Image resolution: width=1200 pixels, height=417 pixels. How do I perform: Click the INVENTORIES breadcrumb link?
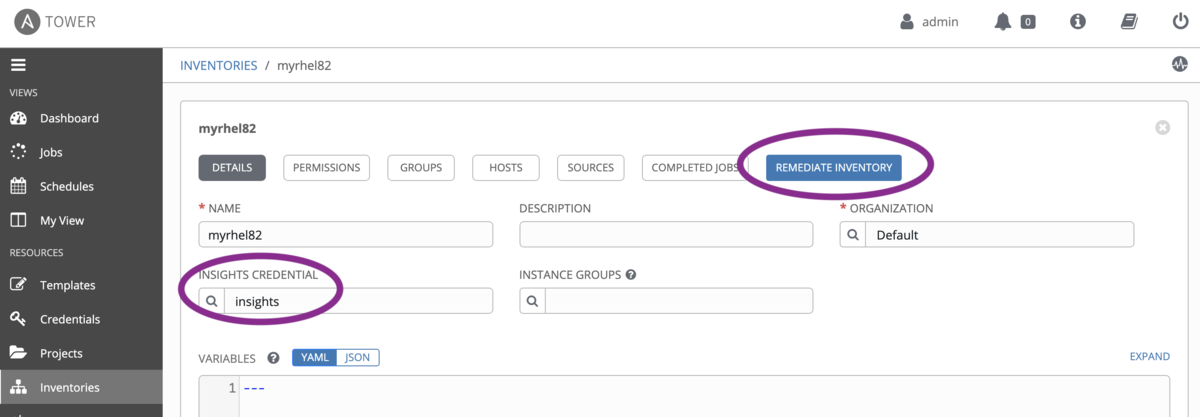217,65
